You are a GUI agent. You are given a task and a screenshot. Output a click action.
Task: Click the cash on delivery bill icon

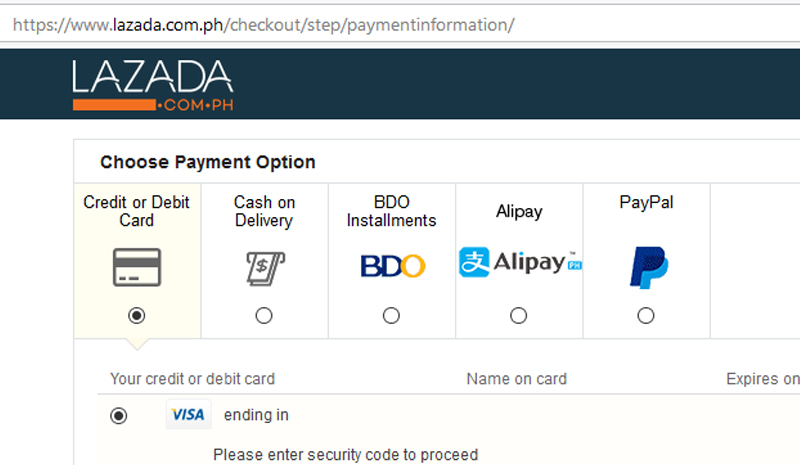click(265, 268)
